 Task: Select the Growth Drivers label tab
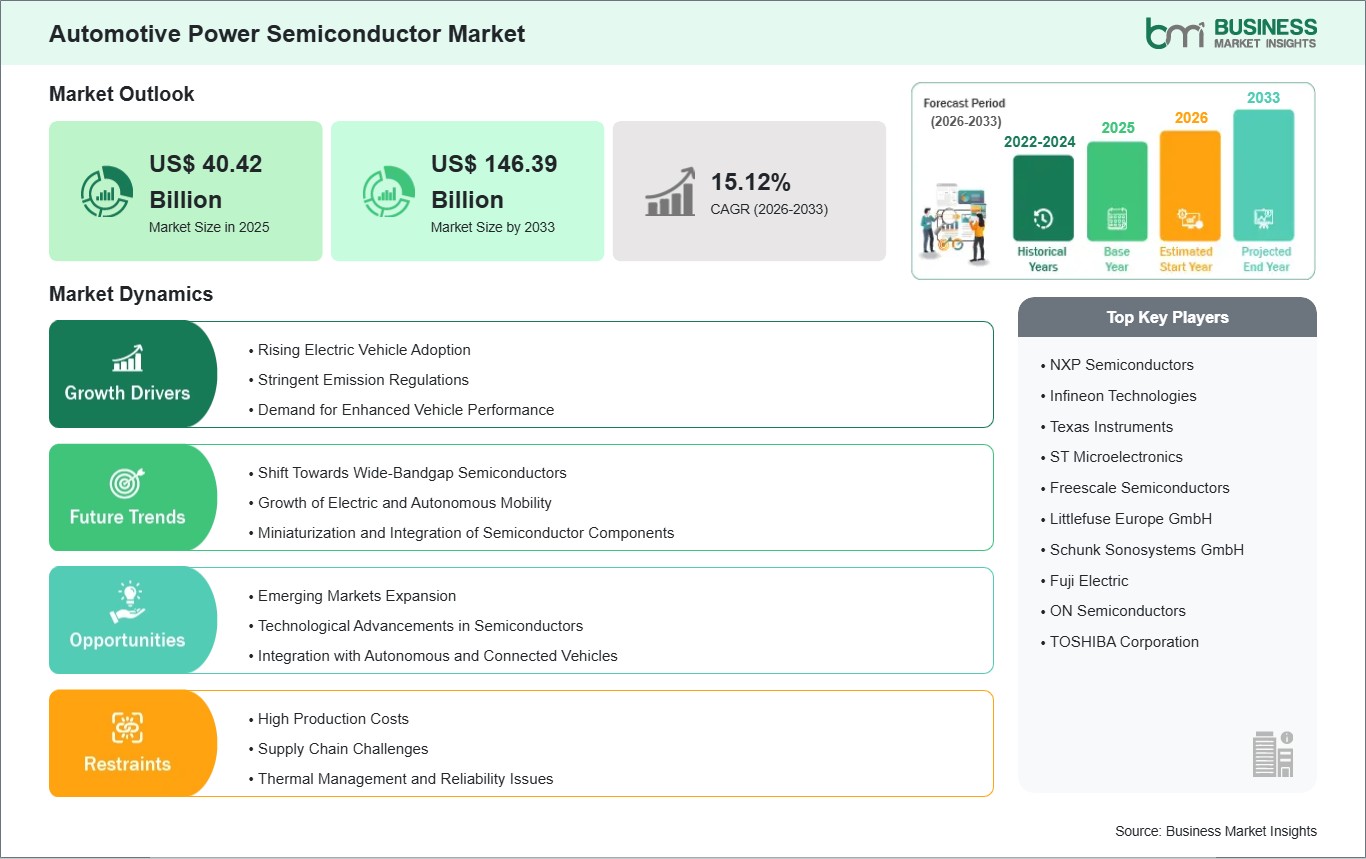[x=128, y=393]
